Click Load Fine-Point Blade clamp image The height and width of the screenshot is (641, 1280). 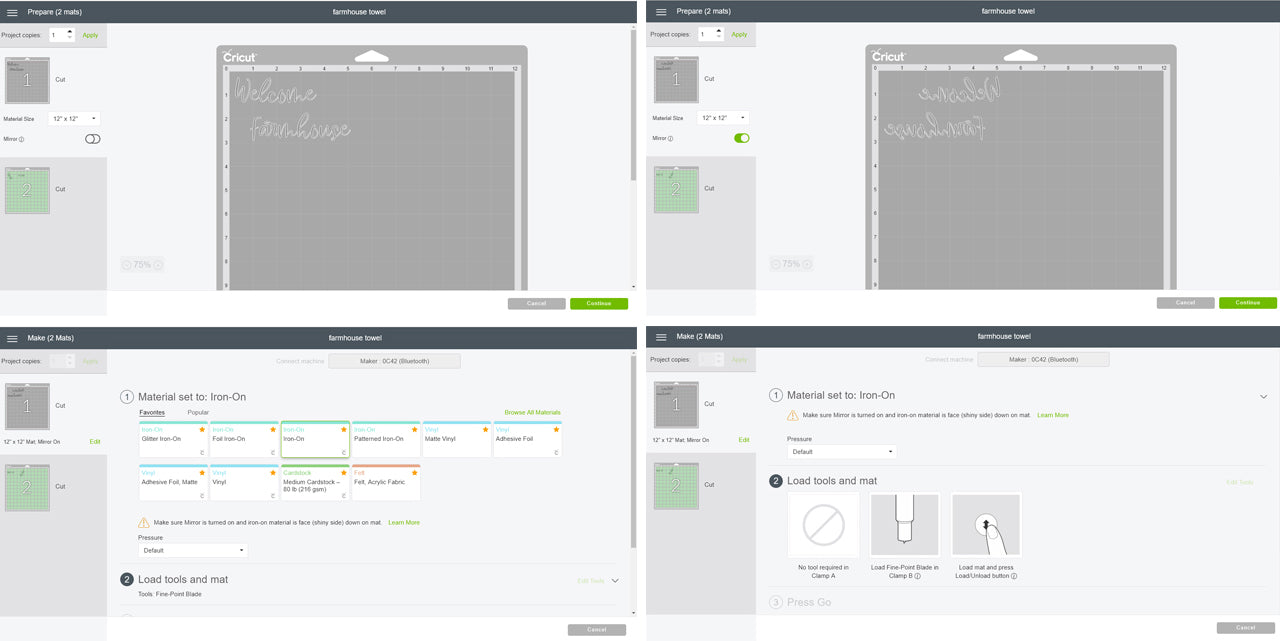click(x=904, y=524)
